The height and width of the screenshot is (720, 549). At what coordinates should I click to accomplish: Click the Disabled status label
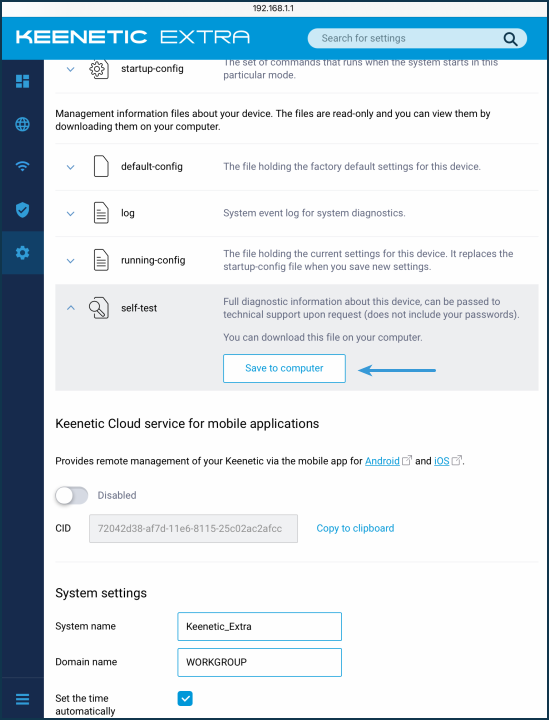click(x=117, y=495)
